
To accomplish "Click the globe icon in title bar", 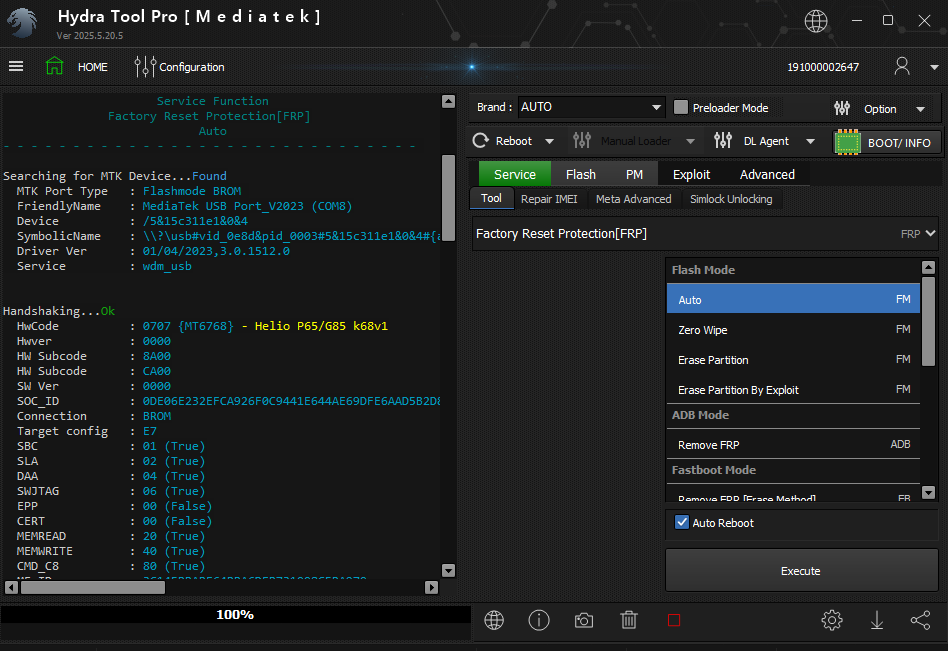I will 816,21.
